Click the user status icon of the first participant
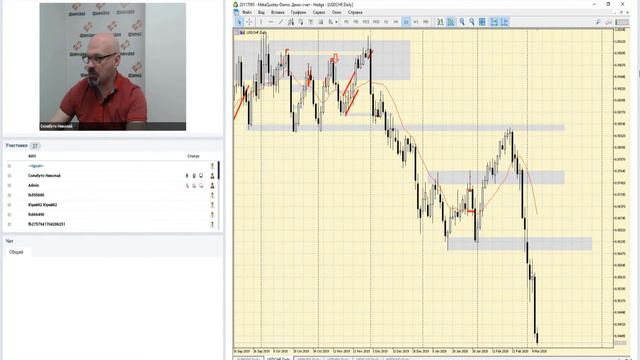The height and width of the screenshot is (360, 640). click(212, 166)
